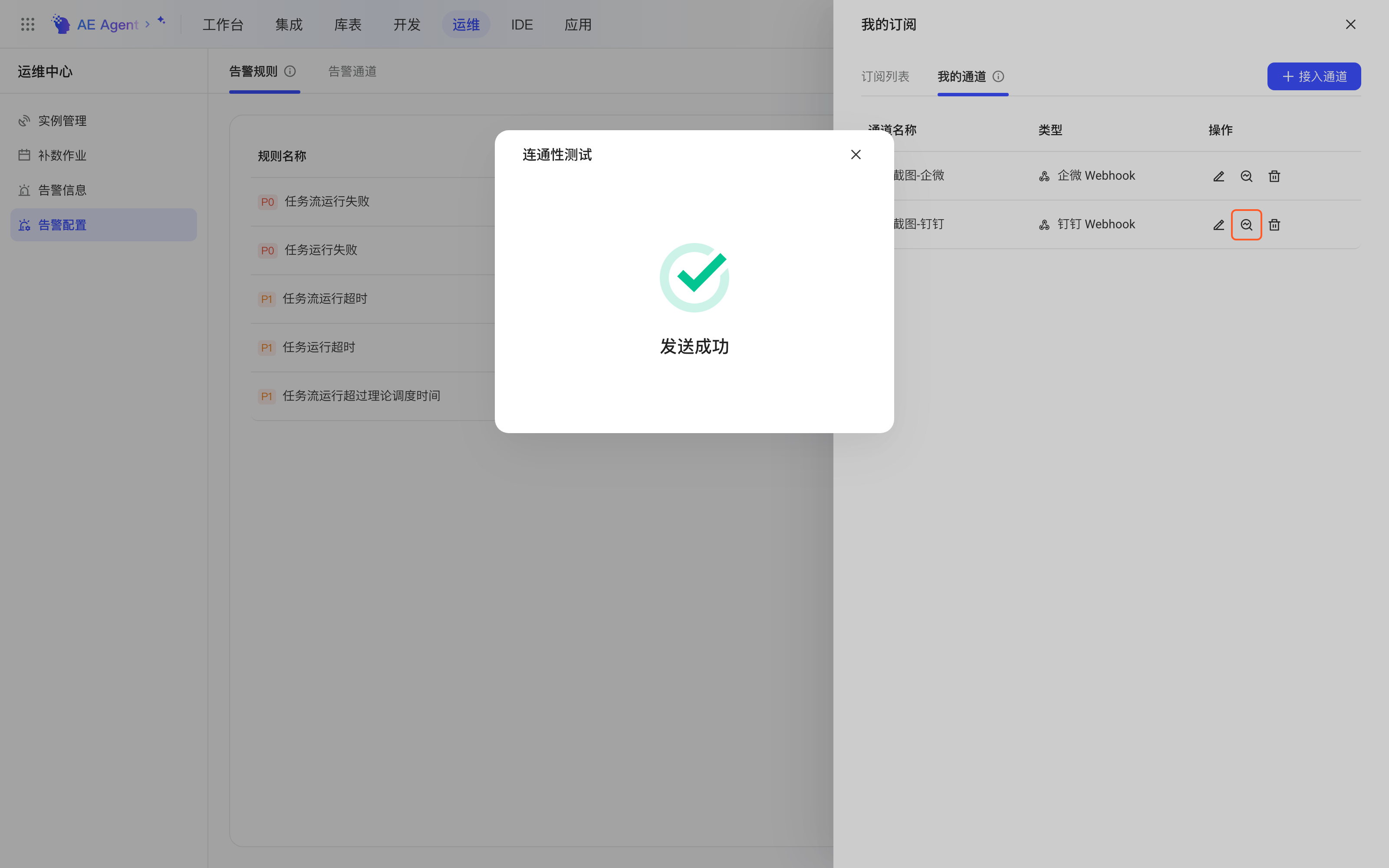Switch to the 订阅列表 tab
The height and width of the screenshot is (868, 1389).
click(x=885, y=77)
